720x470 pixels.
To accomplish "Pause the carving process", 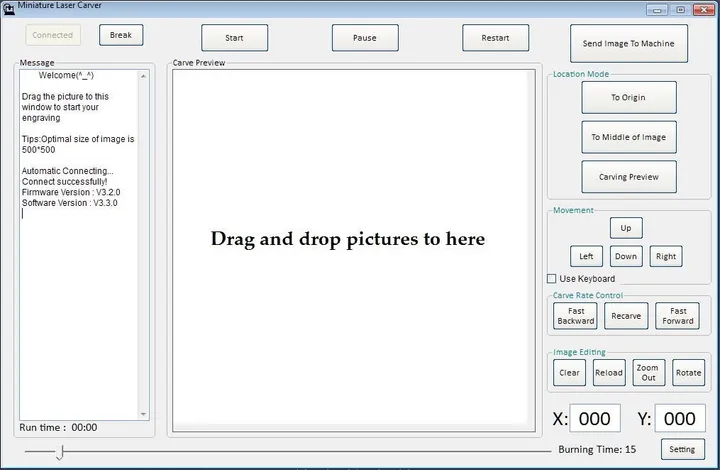I will pos(365,38).
